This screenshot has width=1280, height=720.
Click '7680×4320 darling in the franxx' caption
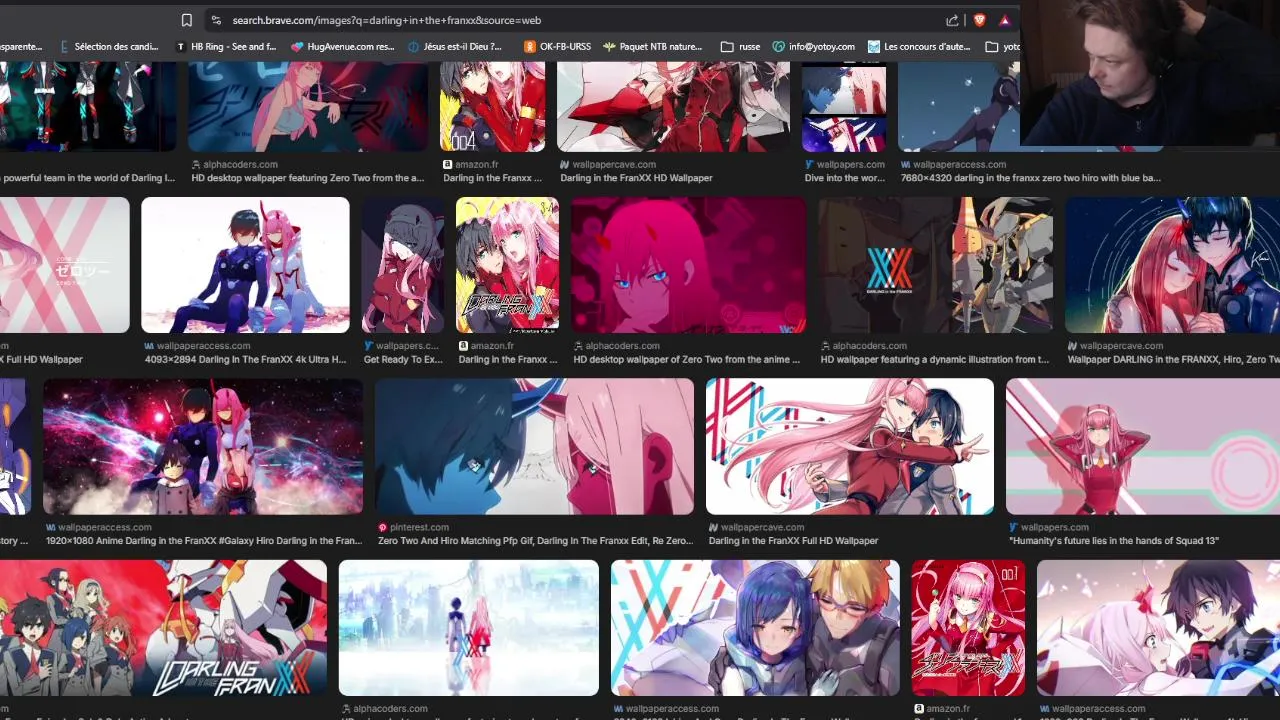tap(1030, 178)
